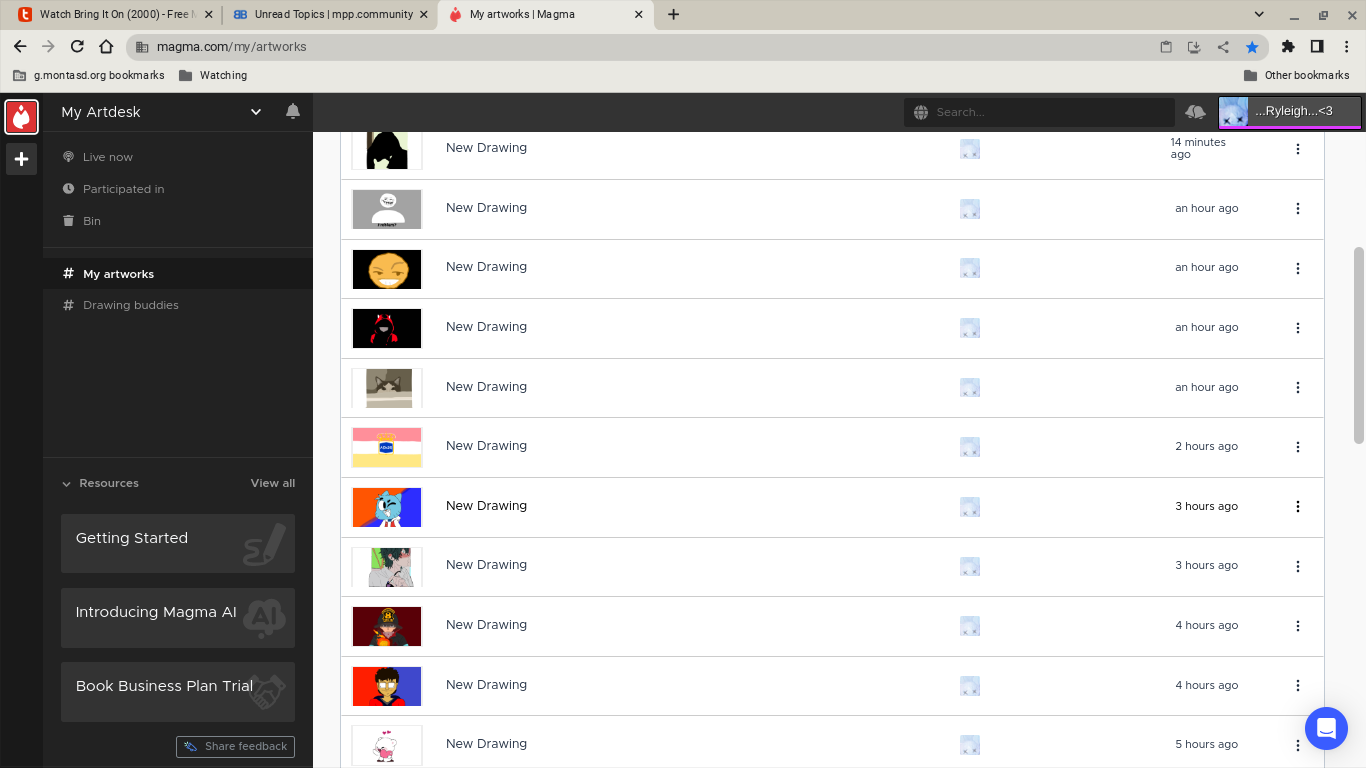Image resolution: width=1366 pixels, height=768 pixels.
Task: Go to browser home page
Action: pos(106,47)
